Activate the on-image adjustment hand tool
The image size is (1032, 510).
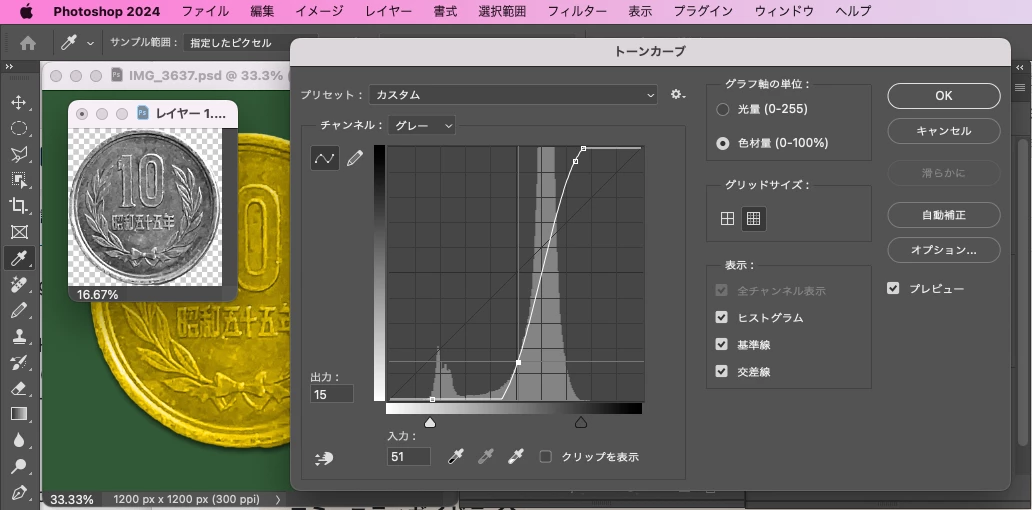click(324, 459)
